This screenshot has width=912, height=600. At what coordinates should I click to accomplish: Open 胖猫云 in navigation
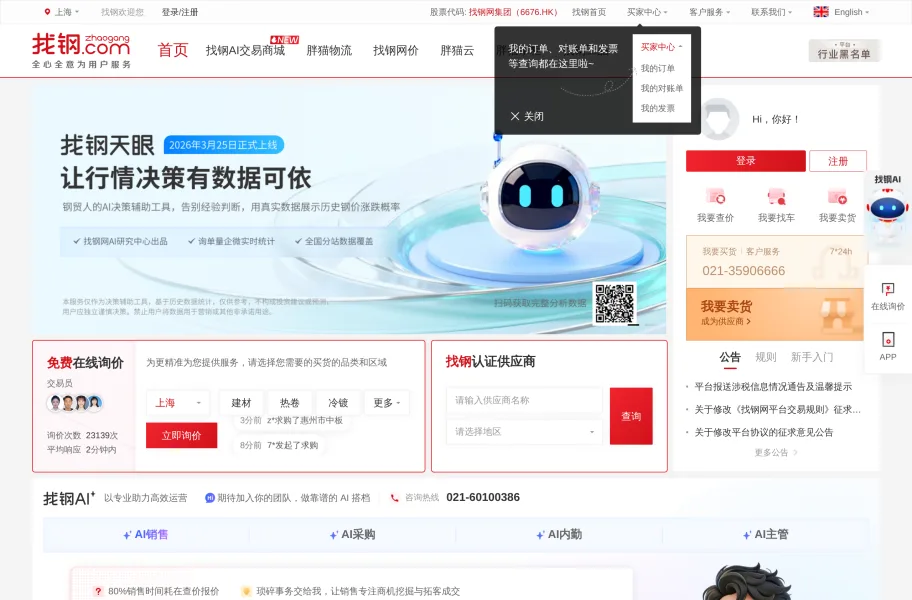point(457,51)
